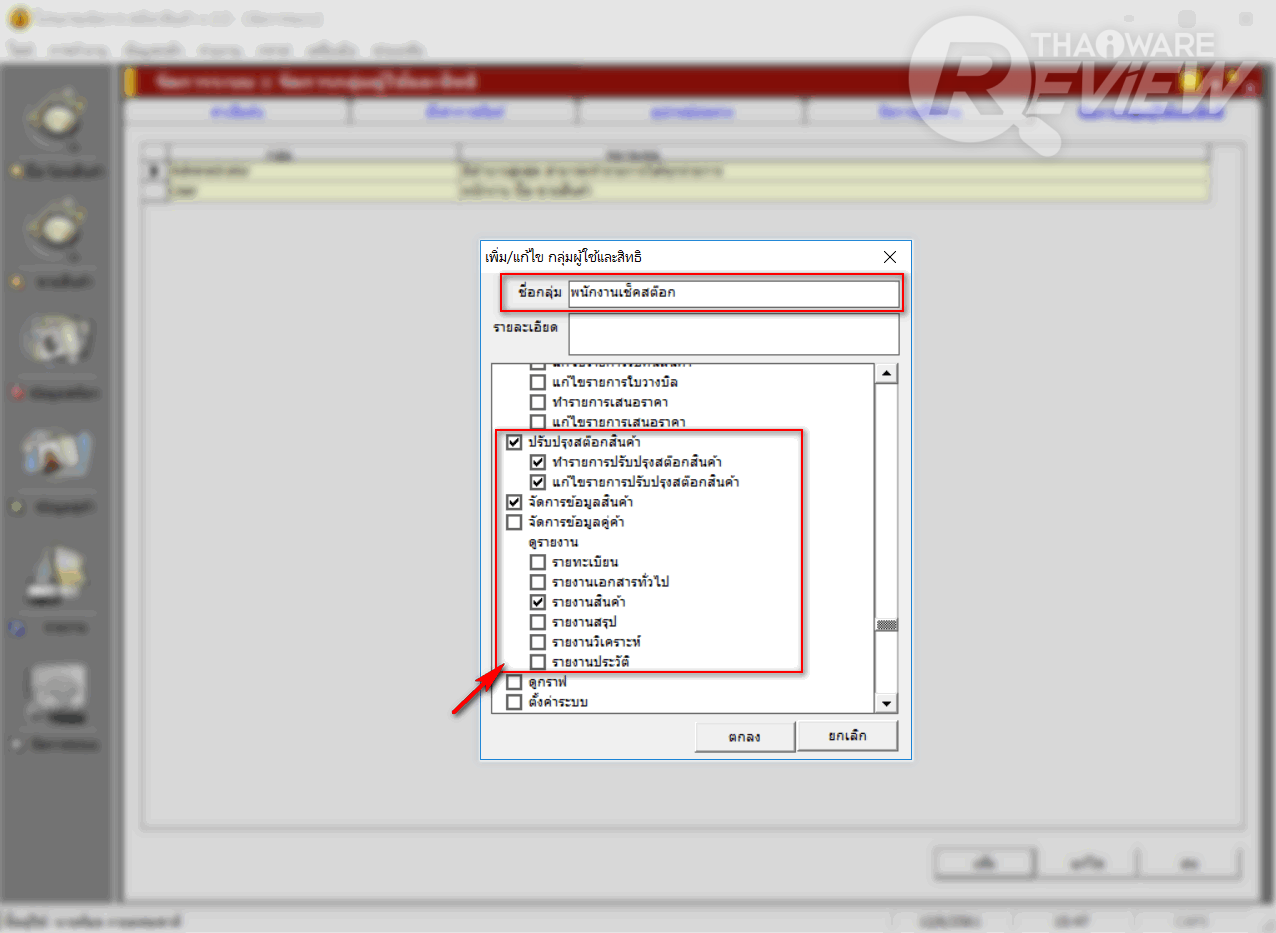Uncheck the รายงานสินค้า checkbox
The image size is (1276, 933).
pos(538,602)
